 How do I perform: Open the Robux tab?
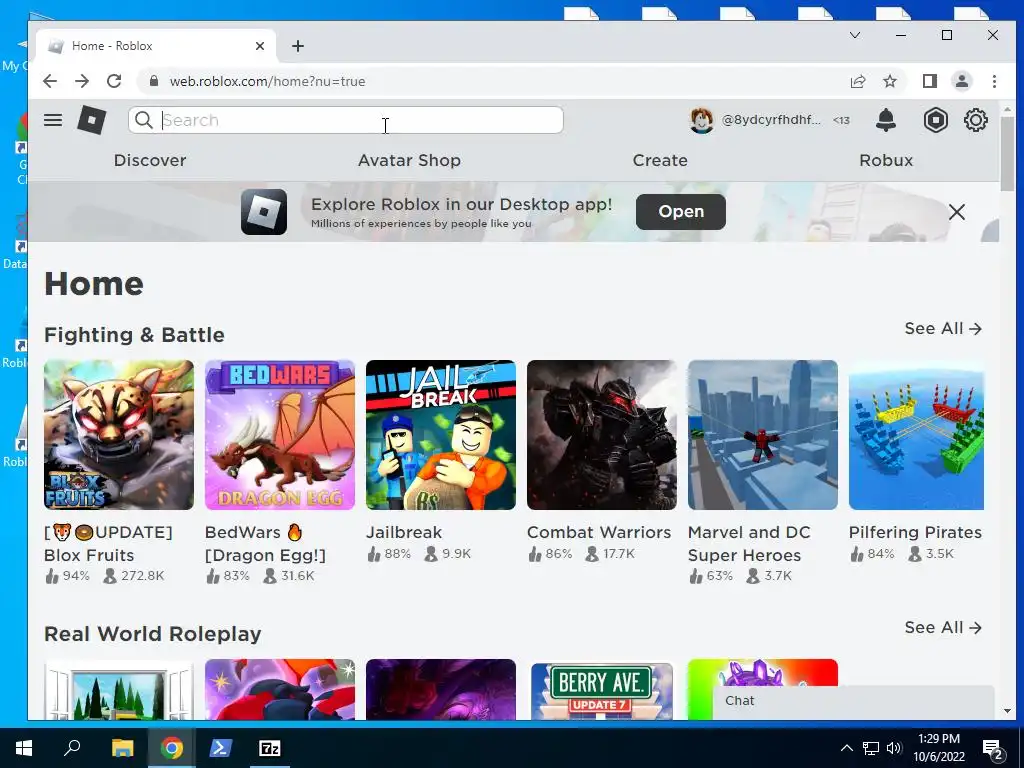click(886, 160)
